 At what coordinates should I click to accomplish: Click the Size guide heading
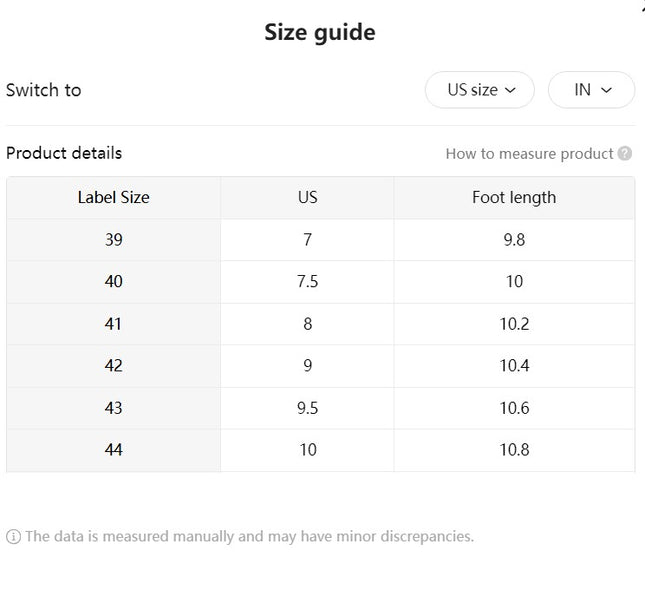[320, 32]
